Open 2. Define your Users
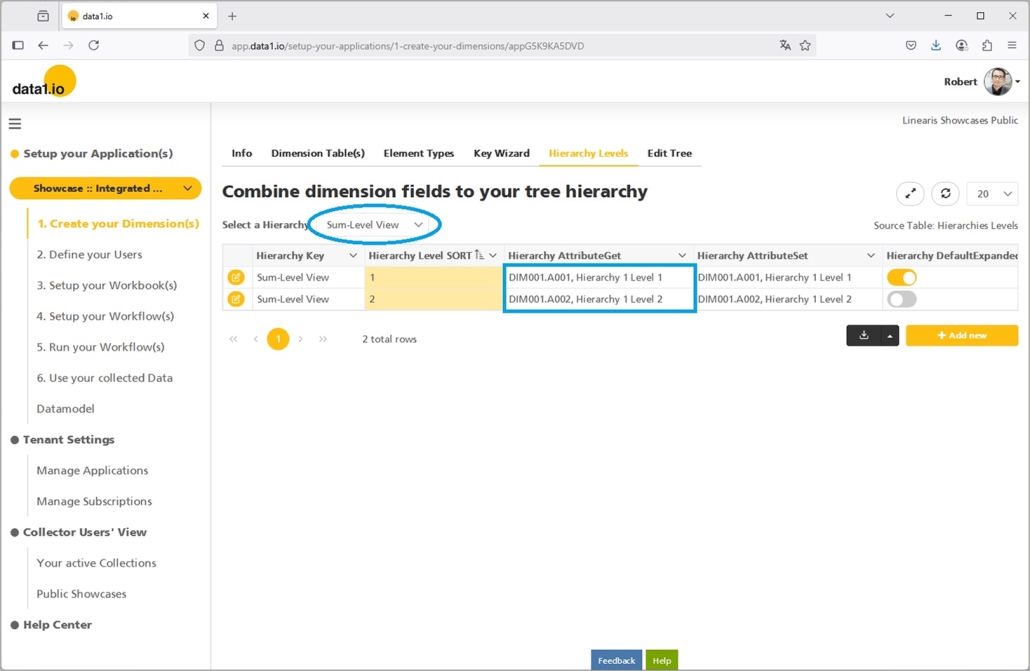This screenshot has height=671, width=1030. click(x=89, y=254)
